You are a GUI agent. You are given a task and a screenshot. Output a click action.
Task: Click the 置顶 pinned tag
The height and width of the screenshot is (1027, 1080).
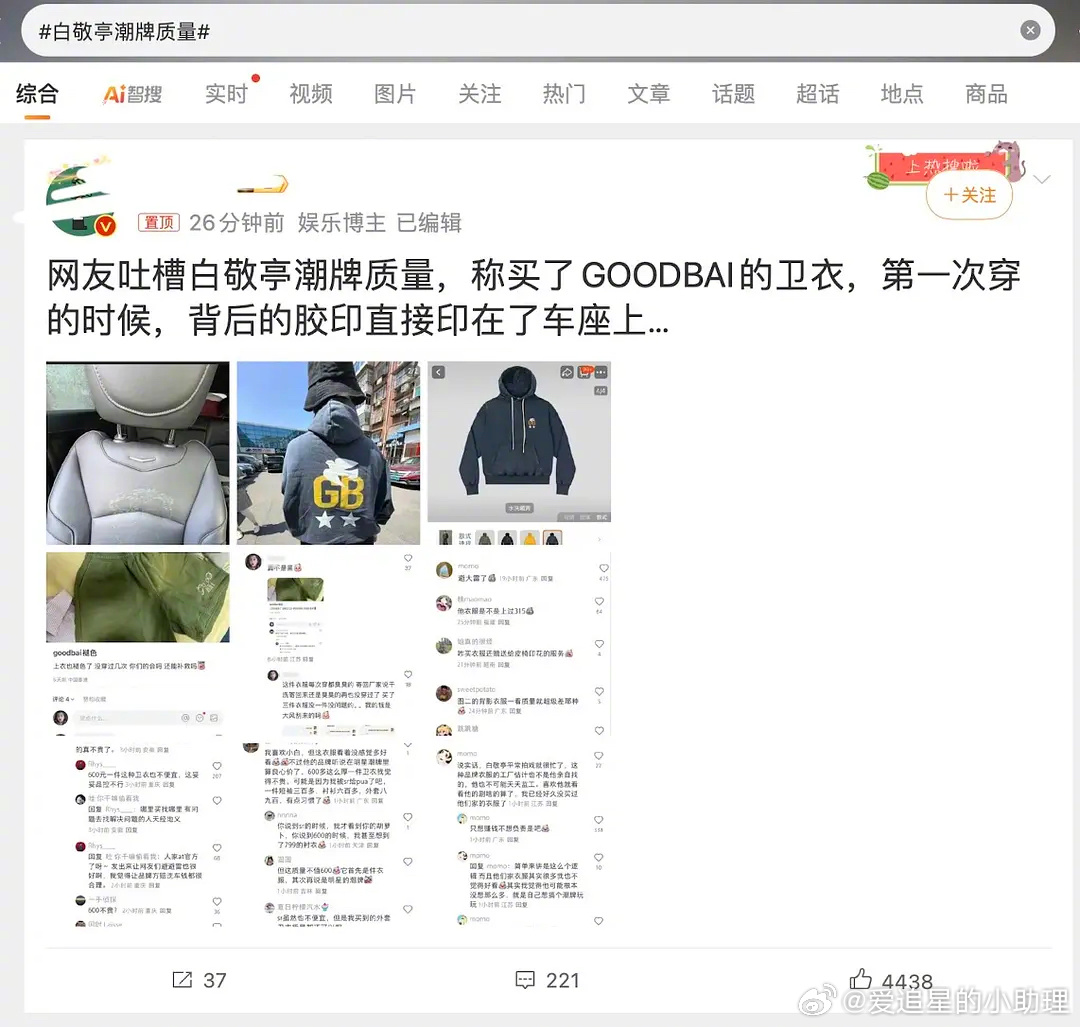158,222
